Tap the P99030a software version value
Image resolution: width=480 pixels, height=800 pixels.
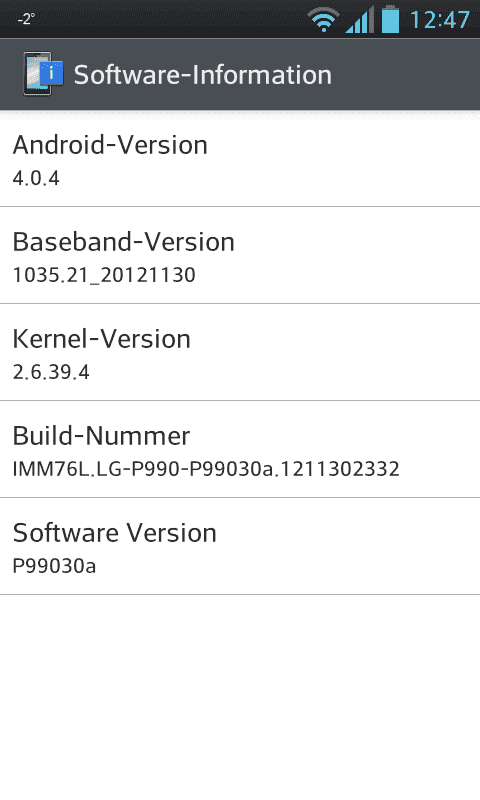54,566
